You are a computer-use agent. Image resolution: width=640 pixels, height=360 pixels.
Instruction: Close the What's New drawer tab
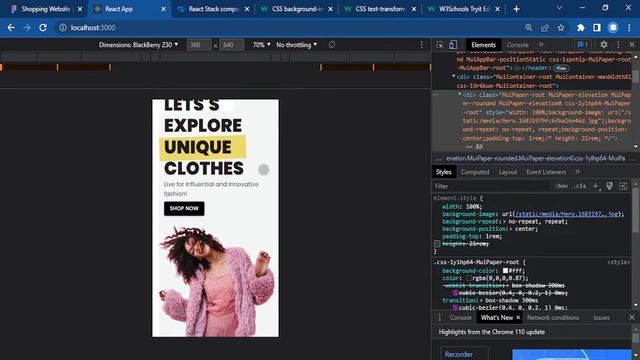pos(518,317)
